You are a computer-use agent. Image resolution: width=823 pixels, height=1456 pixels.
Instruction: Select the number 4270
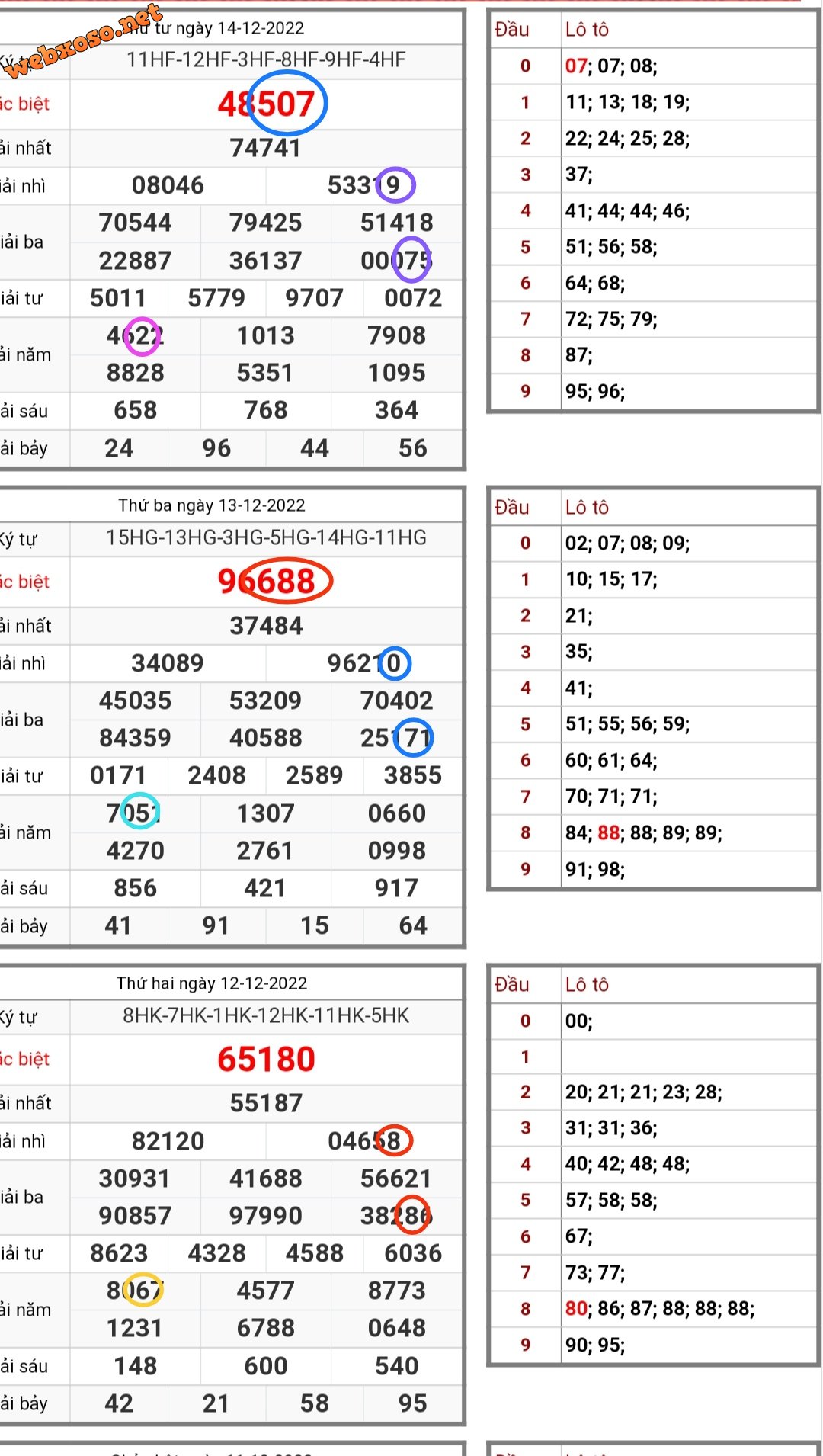pyautogui.click(x=135, y=851)
